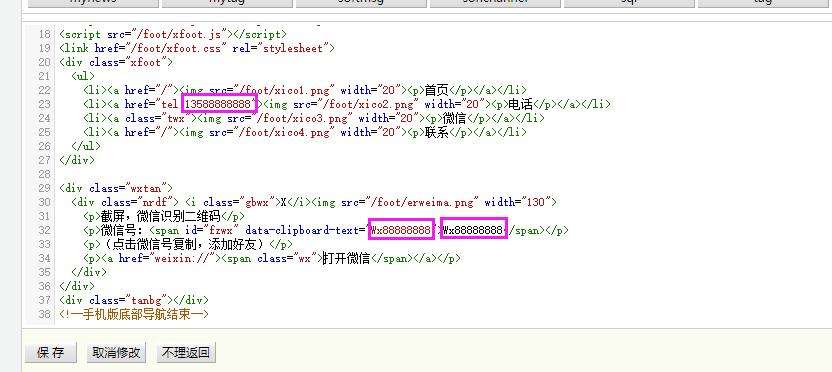Screen dimensions: 832x372
Task: Click the 微信 list item code line
Action: tap(314, 118)
